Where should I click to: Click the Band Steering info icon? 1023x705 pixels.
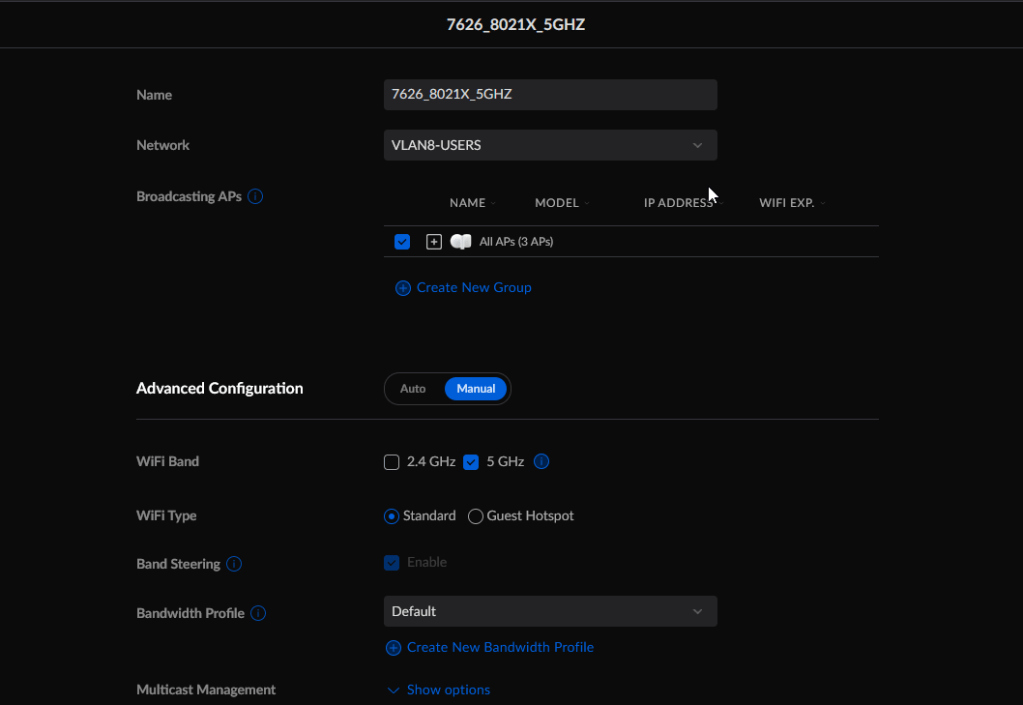click(x=234, y=564)
